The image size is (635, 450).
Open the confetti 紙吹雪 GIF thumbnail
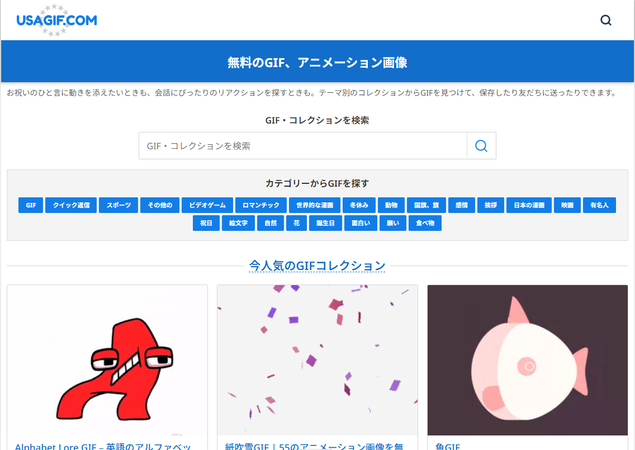(318, 360)
